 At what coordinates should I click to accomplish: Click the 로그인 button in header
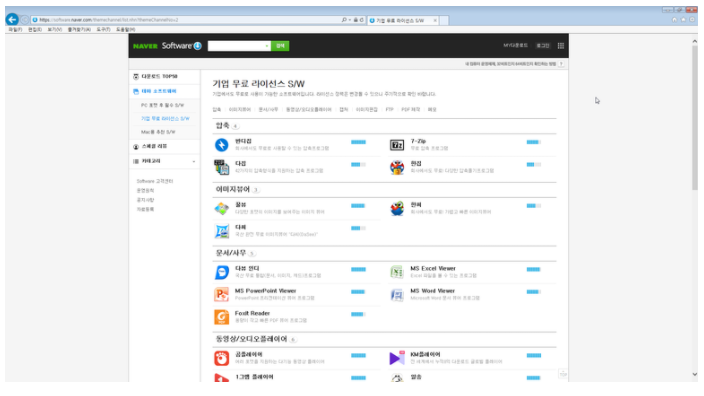point(543,46)
